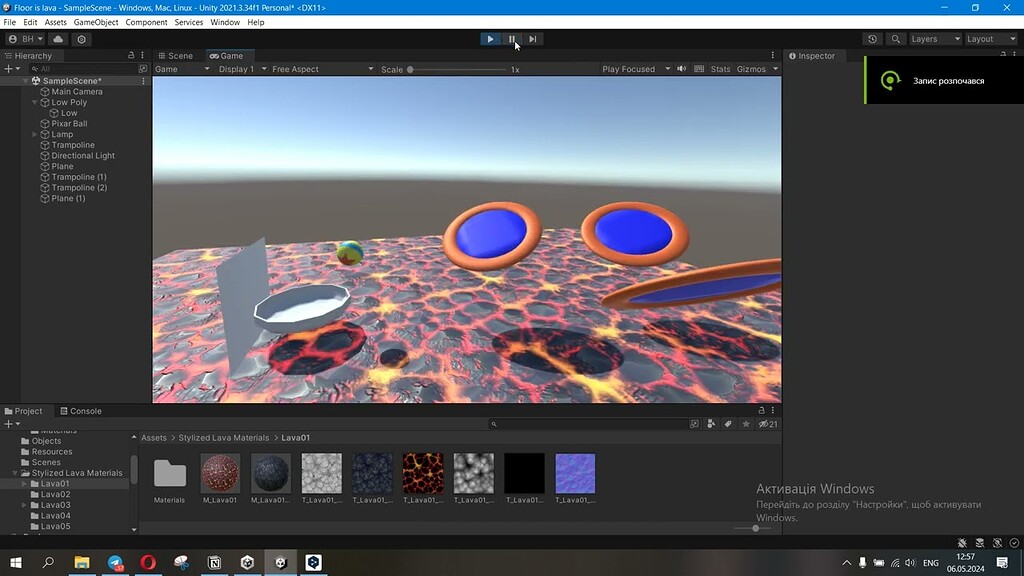Toggle Pause mode in the toolbar
The width and height of the screenshot is (1024, 576).
[511, 38]
